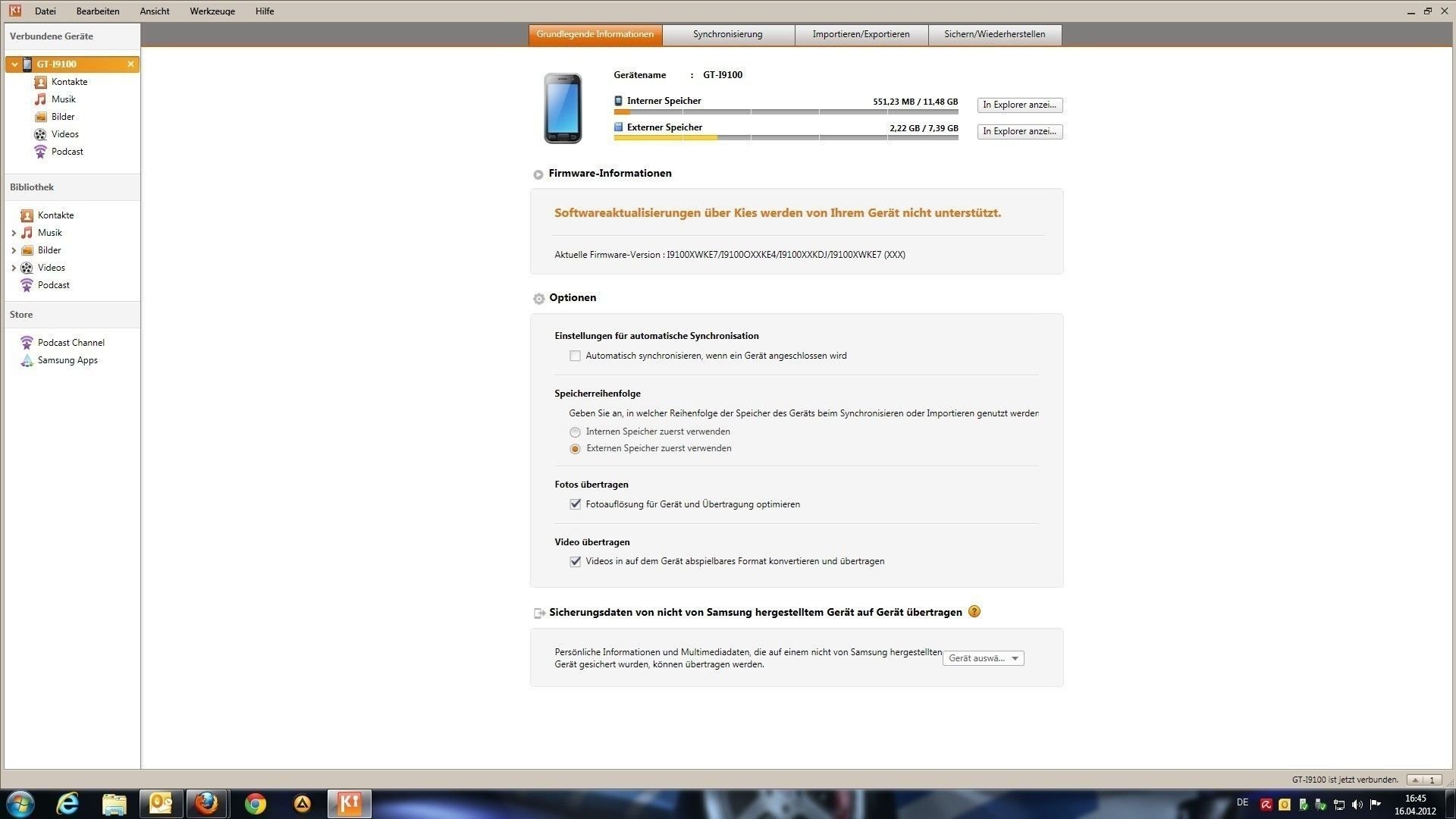Click the GT-I9100 phone icon in sidebar
This screenshot has width=1456, height=819.
(x=27, y=64)
